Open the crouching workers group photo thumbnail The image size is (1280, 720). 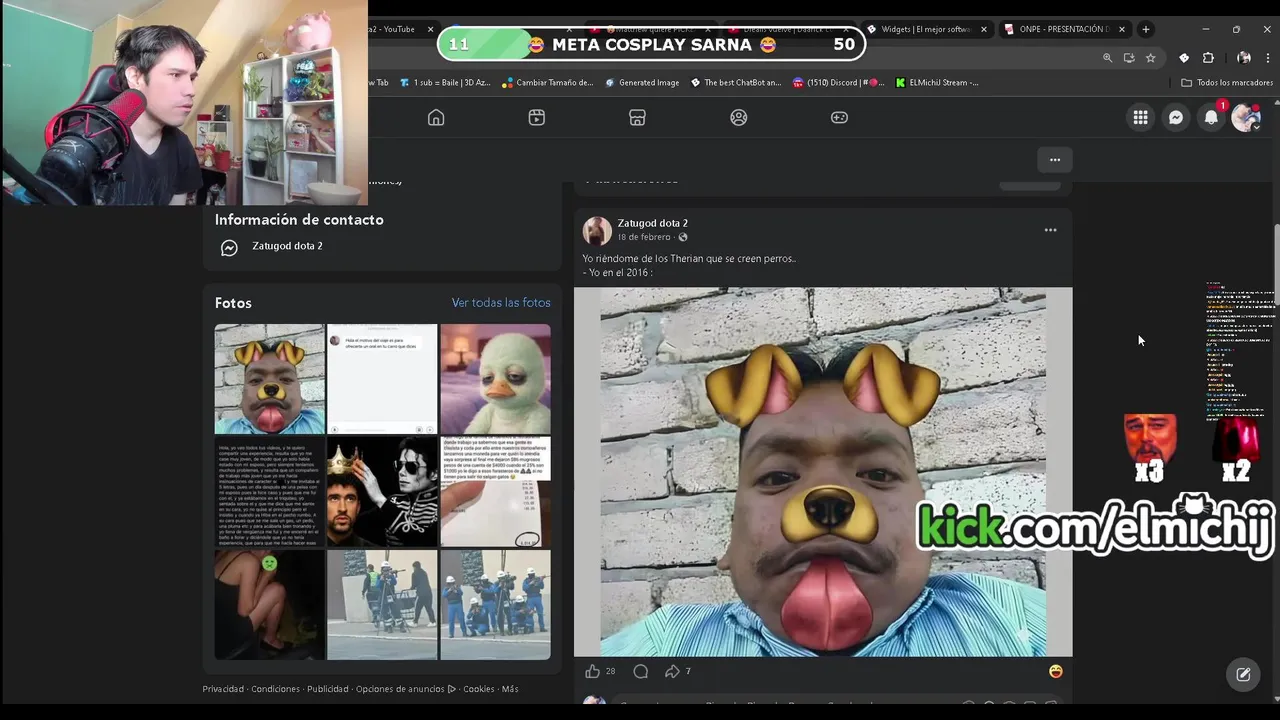coord(495,605)
